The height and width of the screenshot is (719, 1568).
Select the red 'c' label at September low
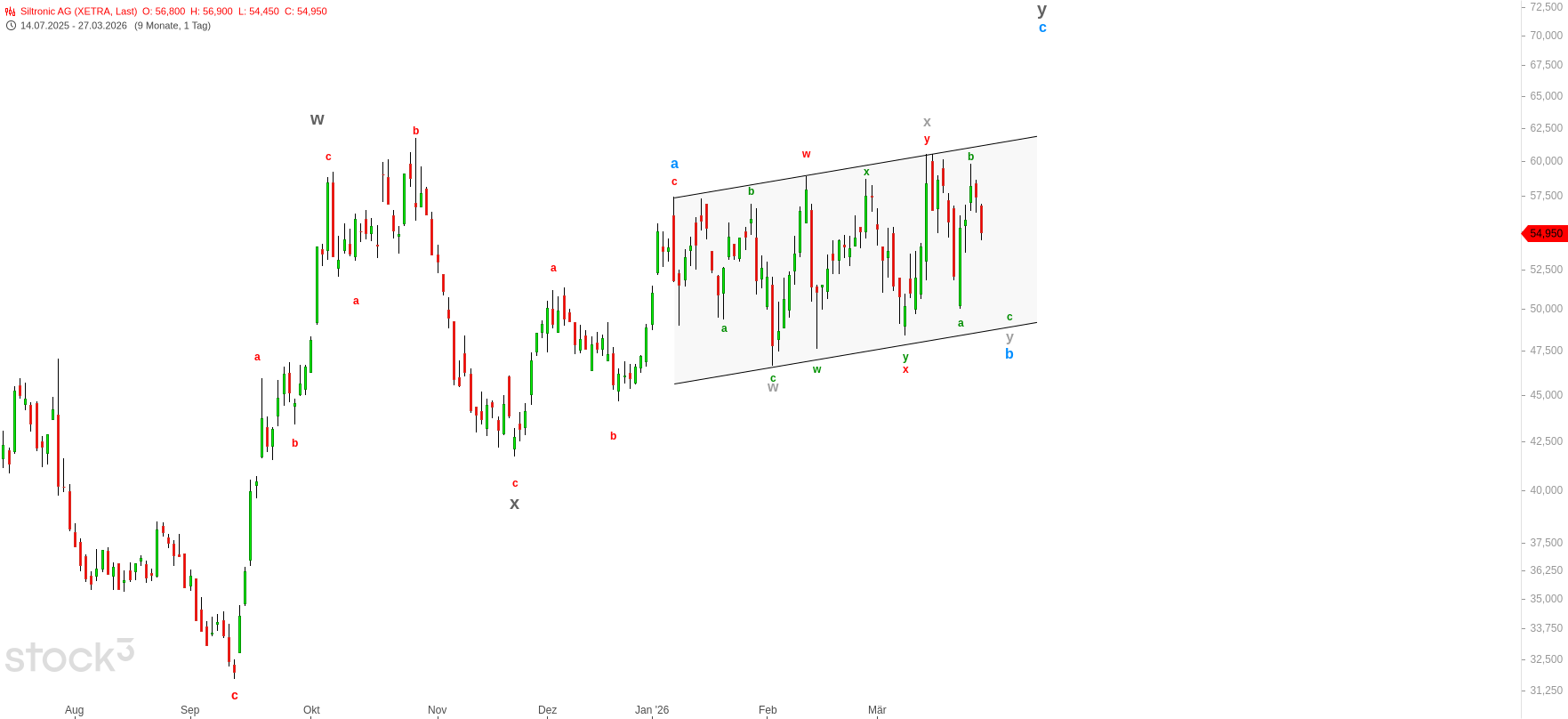pos(235,696)
